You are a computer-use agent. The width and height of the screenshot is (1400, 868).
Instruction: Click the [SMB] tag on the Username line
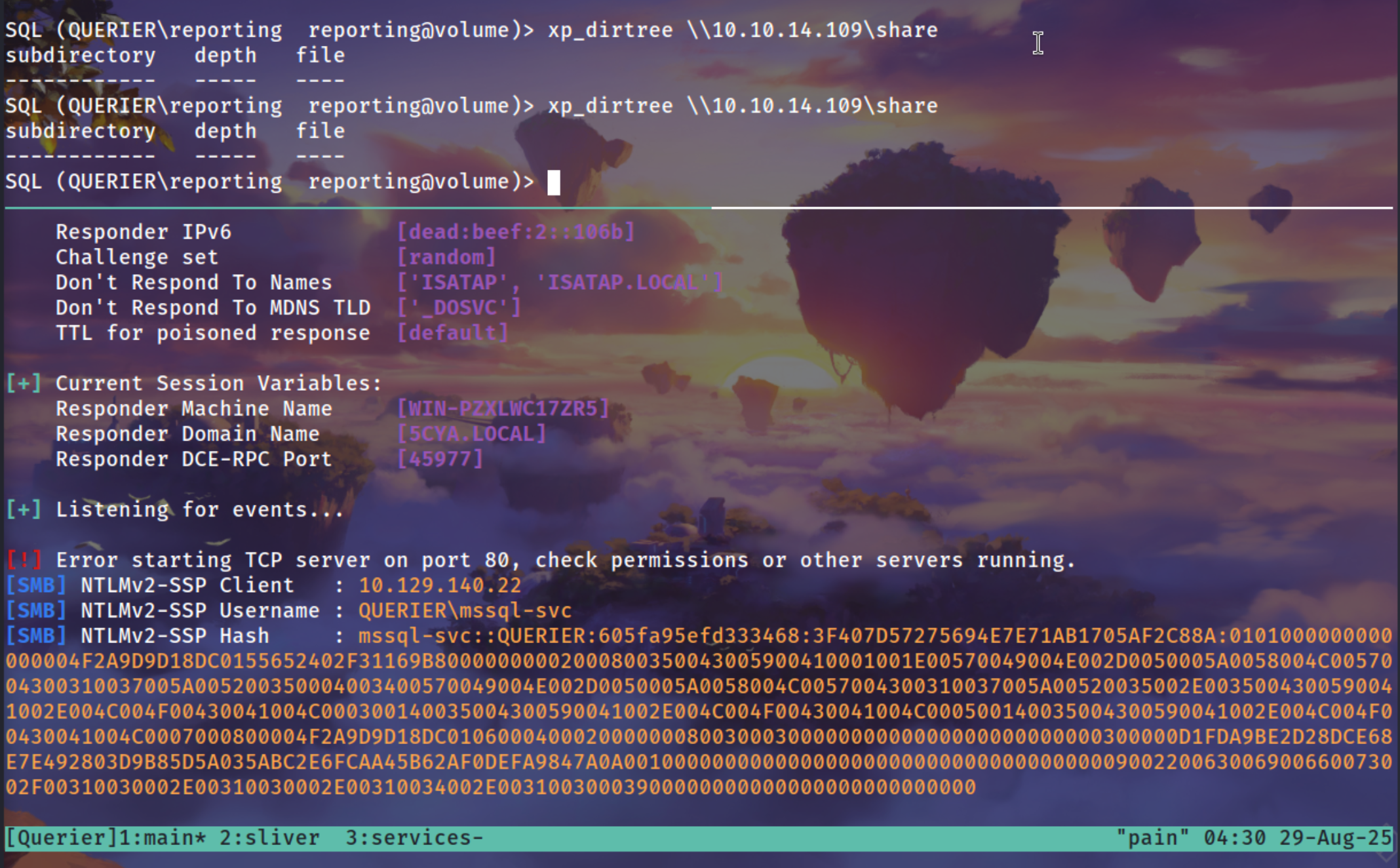click(36, 610)
